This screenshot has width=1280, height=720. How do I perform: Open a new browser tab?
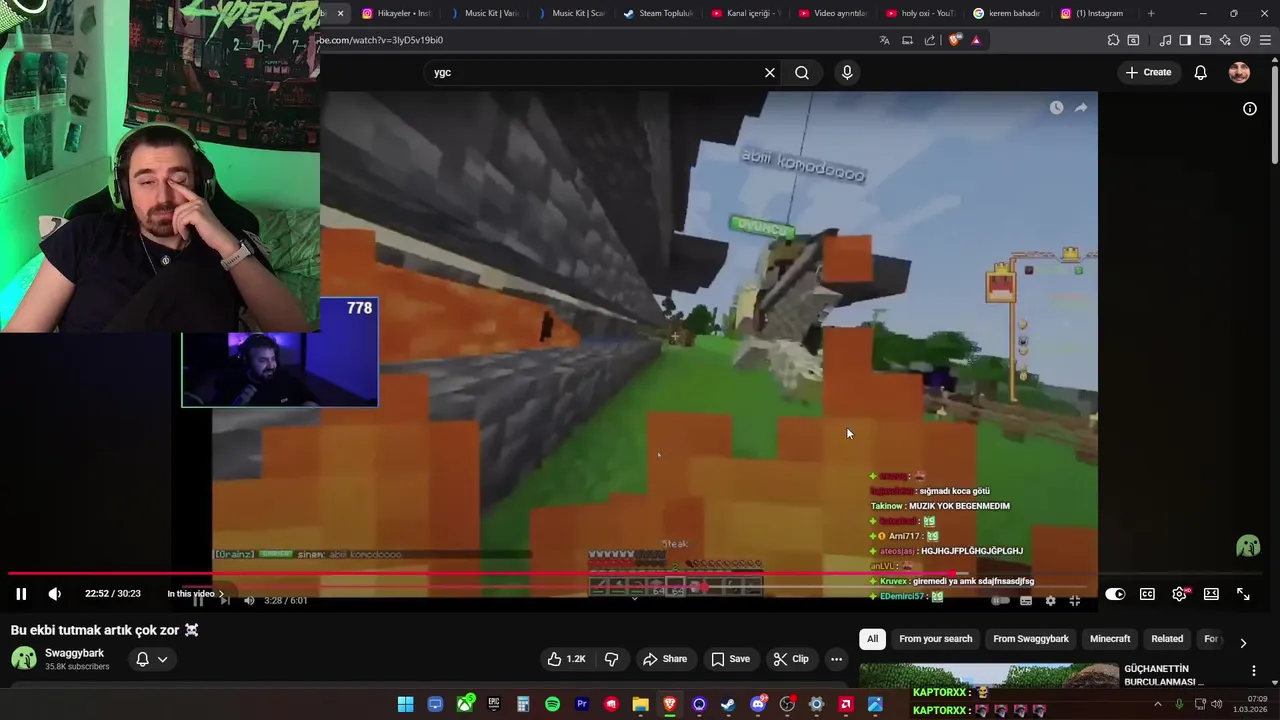1151,13
